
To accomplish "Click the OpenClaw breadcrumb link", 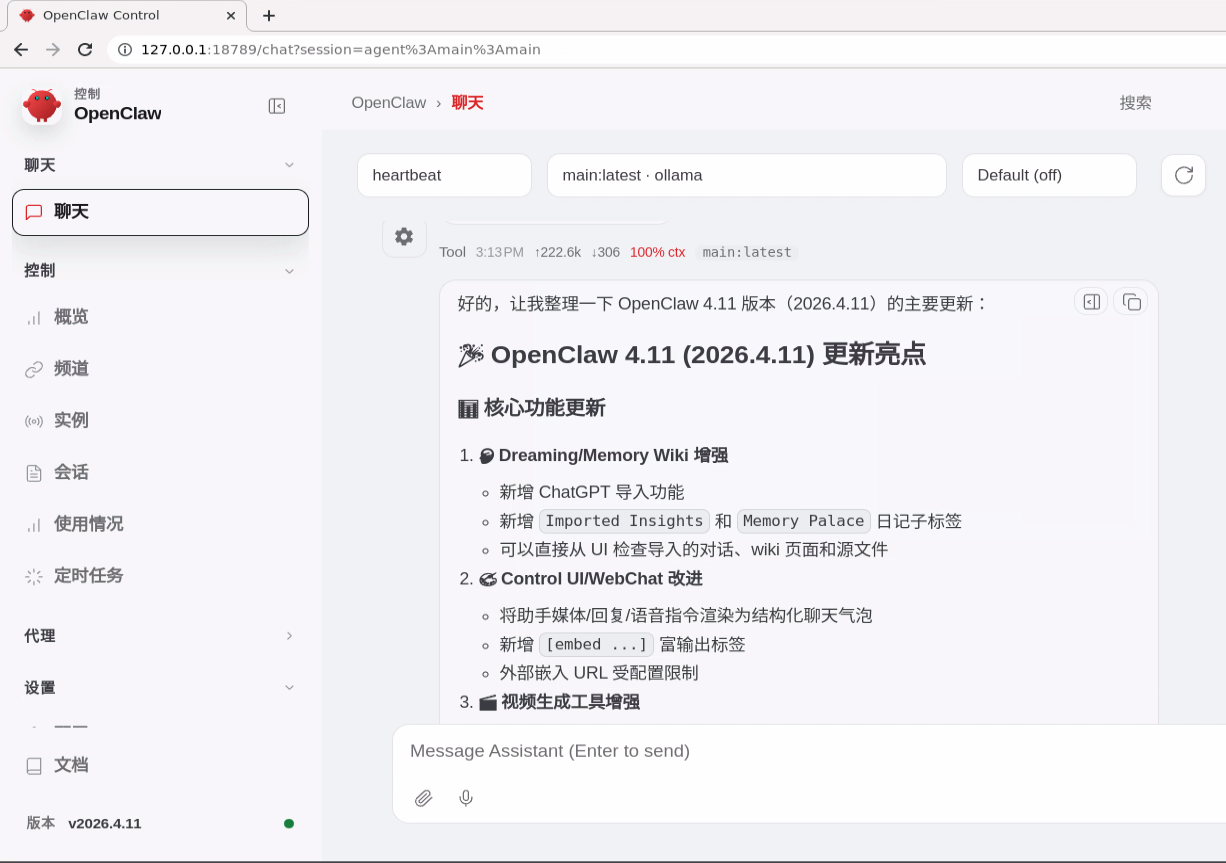I will [389, 103].
